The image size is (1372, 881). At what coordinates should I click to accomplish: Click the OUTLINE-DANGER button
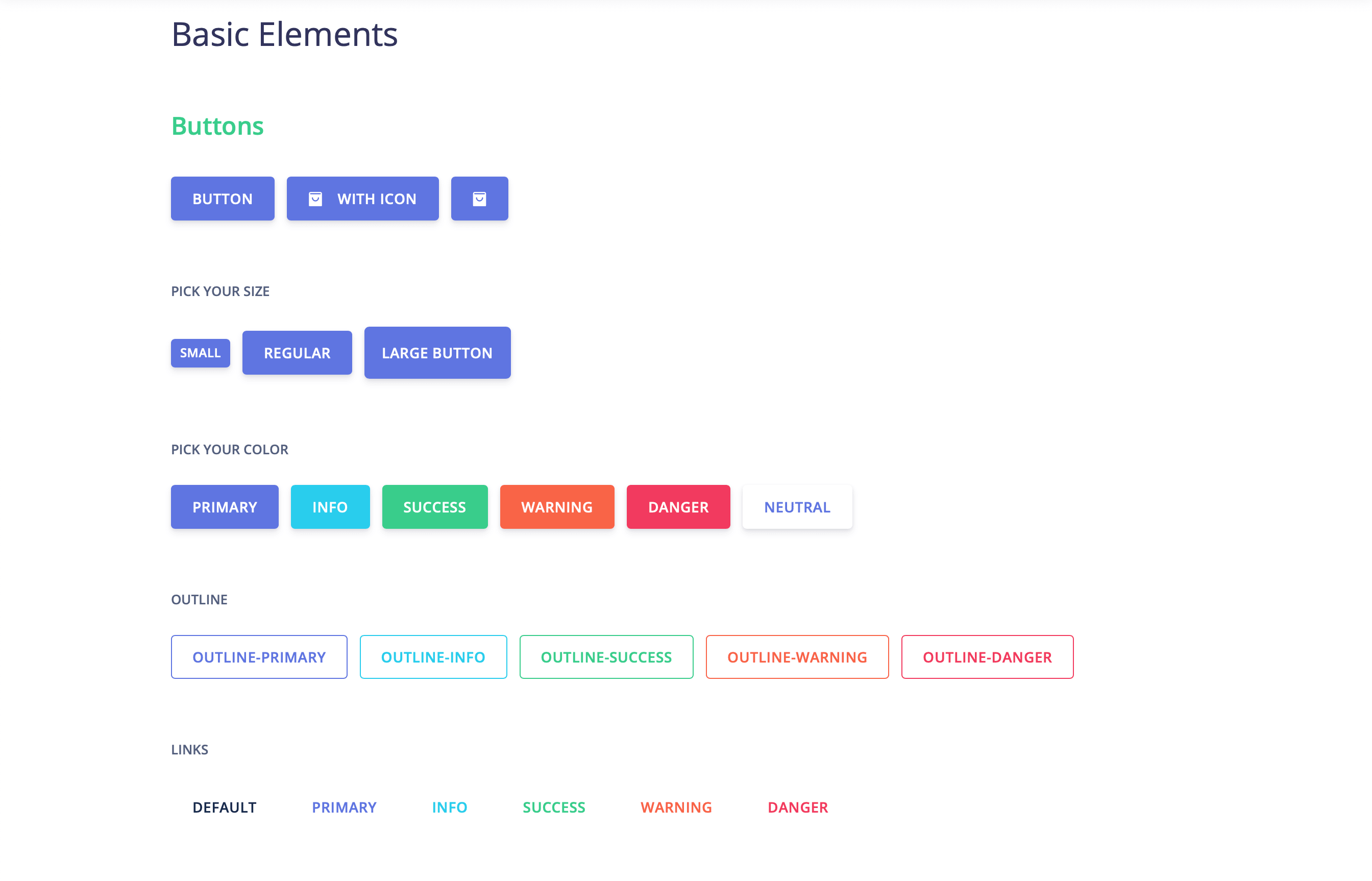987,657
